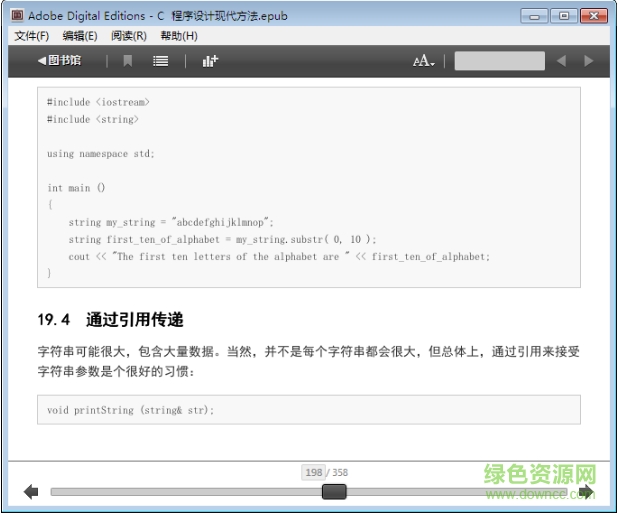Click the line using namespace std;
Viewport: 619px width, 513px height.
[101, 154]
